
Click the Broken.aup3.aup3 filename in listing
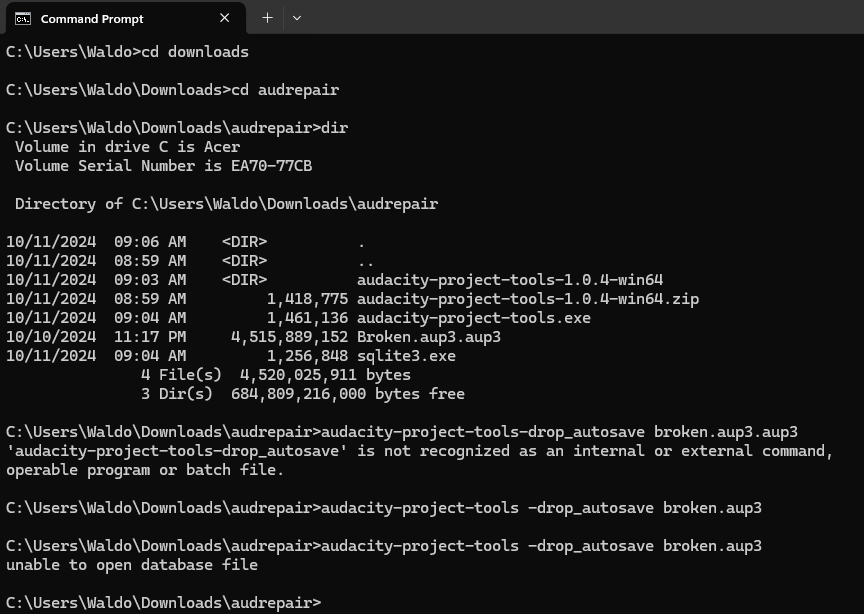click(428, 337)
